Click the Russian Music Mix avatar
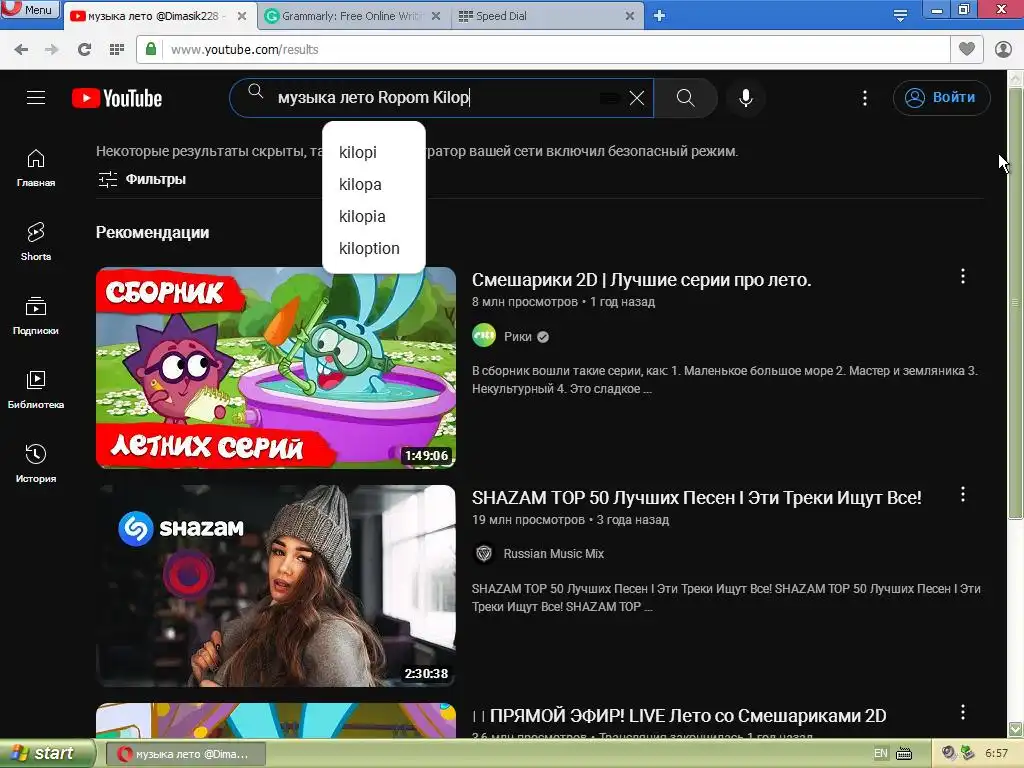 (x=484, y=554)
